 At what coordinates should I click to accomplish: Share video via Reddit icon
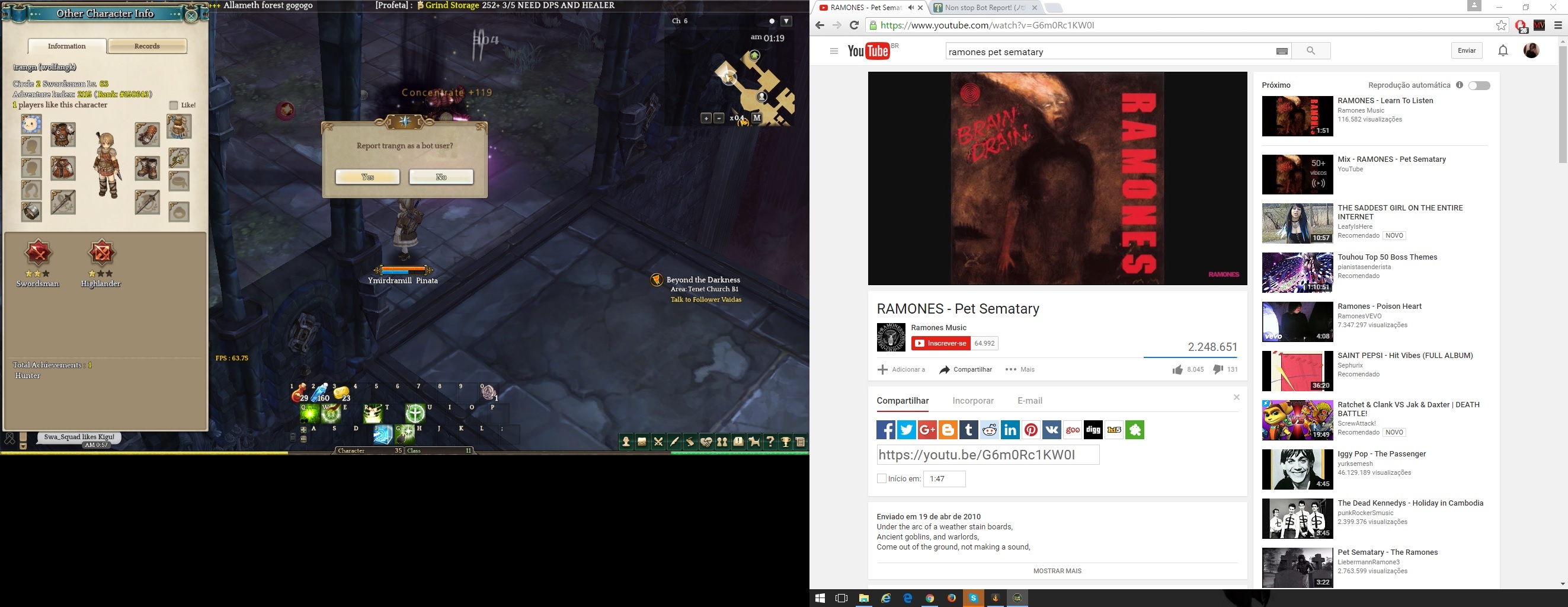(989, 430)
